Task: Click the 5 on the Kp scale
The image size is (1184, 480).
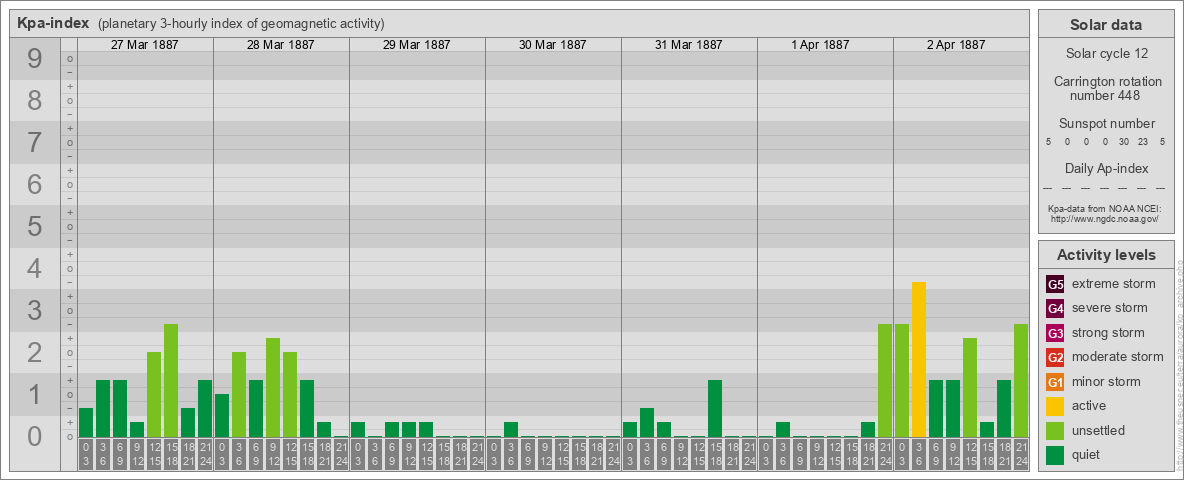Action: point(34,226)
